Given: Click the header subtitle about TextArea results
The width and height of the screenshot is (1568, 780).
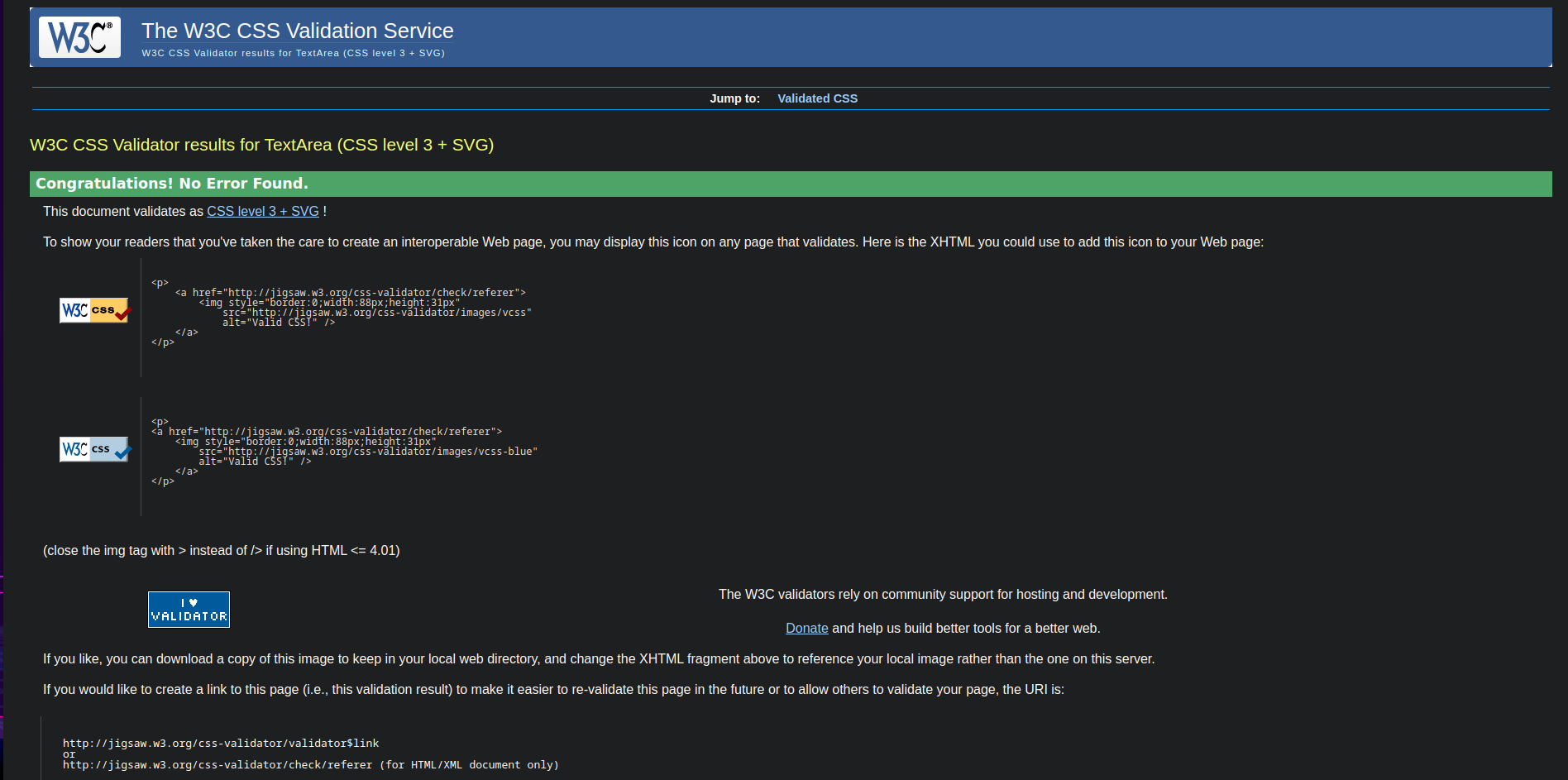Looking at the screenshot, I should pyautogui.click(x=293, y=53).
